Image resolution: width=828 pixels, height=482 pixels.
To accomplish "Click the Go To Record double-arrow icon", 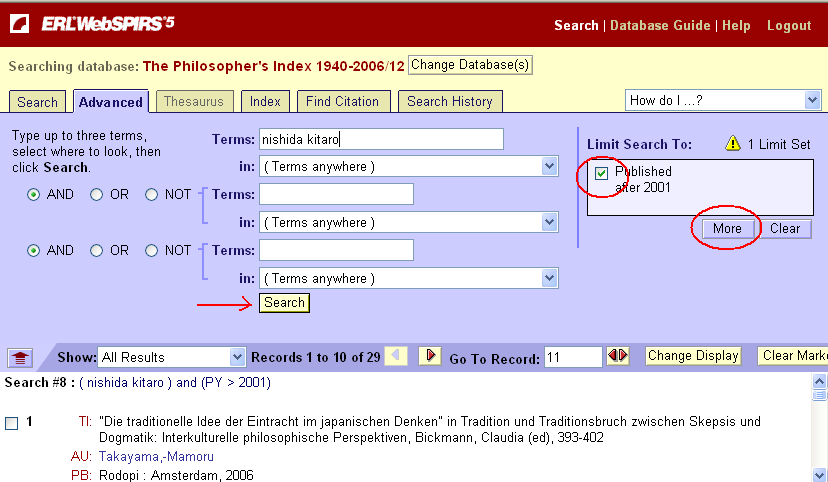I will (618, 356).
